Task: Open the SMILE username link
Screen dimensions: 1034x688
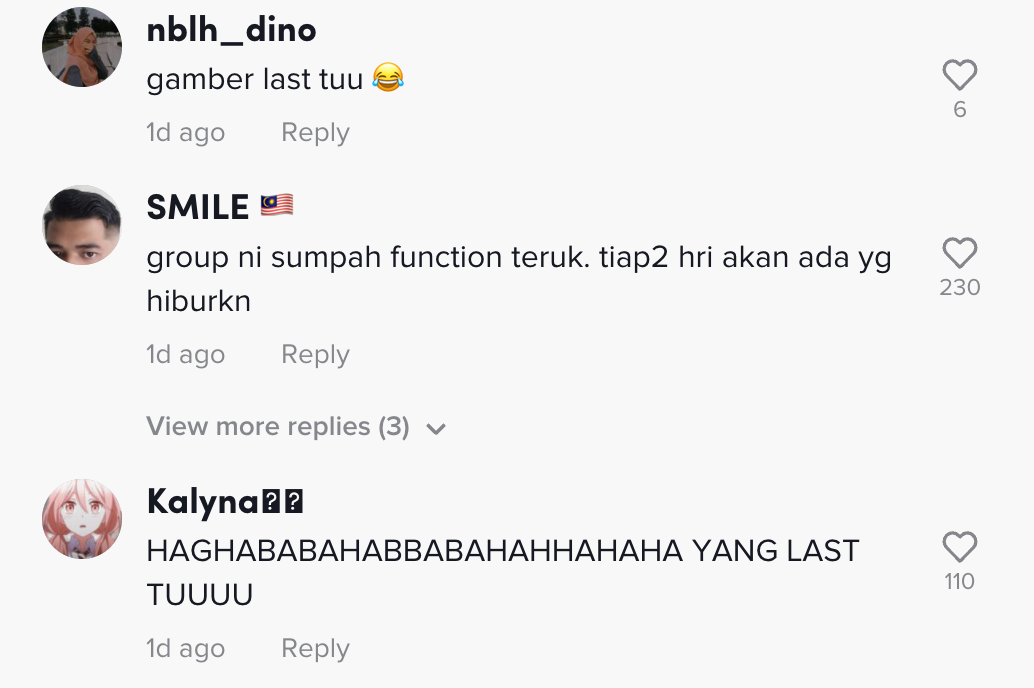Action: click(x=197, y=207)
